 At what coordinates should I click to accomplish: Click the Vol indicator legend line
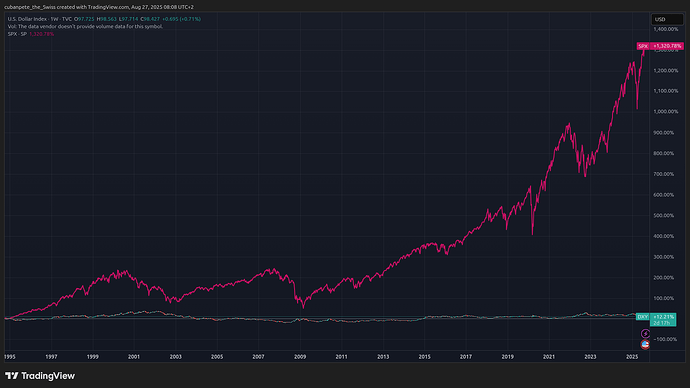coord(85,26)
